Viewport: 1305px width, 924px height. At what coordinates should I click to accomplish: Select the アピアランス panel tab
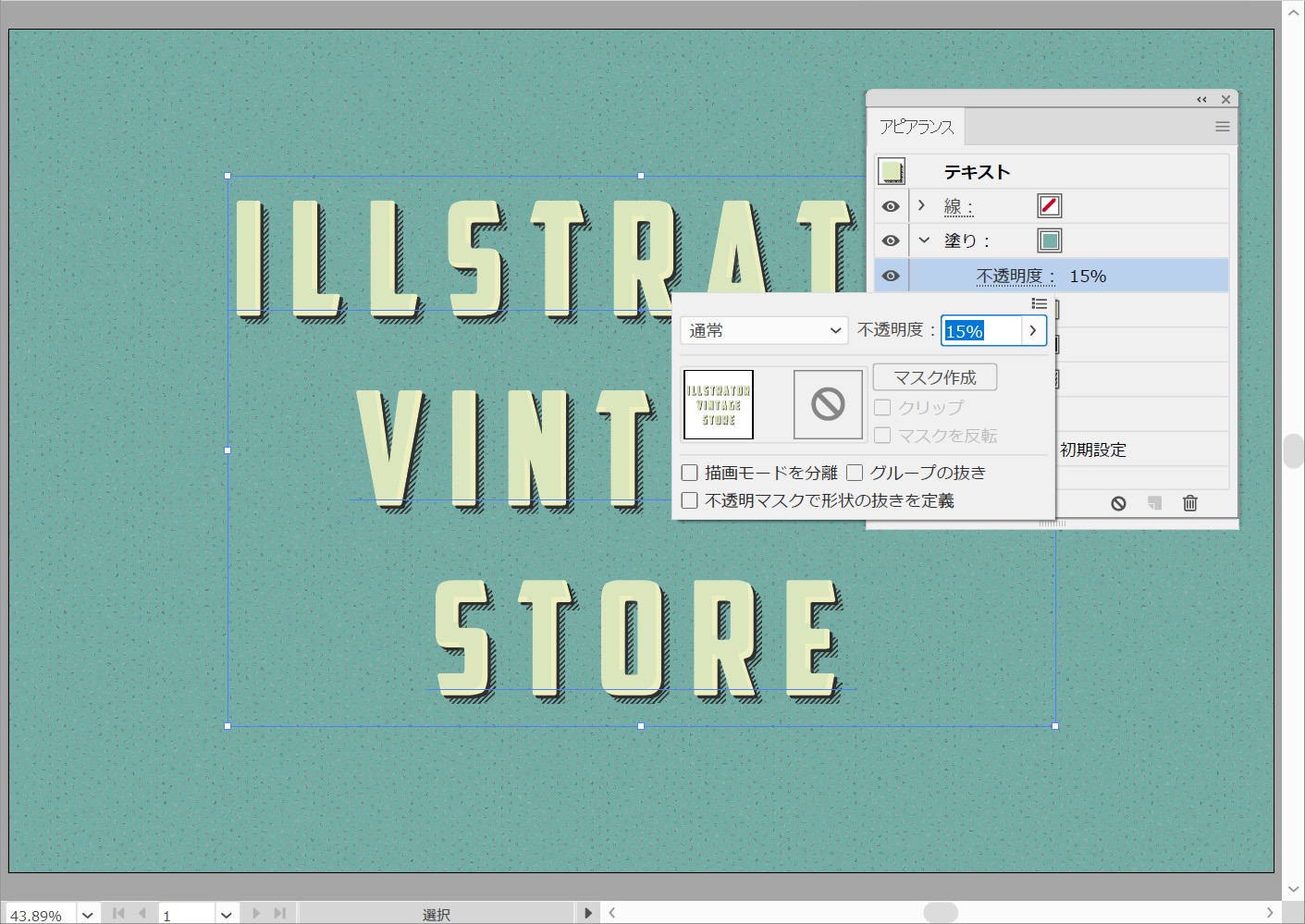(917, 127)
